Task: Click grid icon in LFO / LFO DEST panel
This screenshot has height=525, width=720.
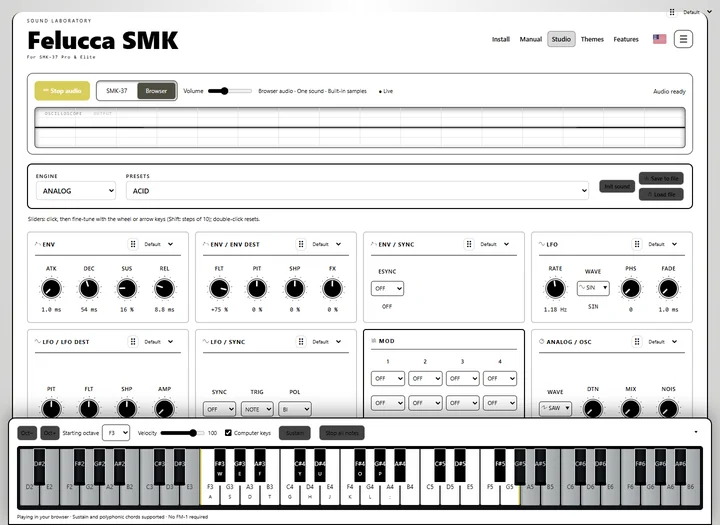Action: coord(133,341)
